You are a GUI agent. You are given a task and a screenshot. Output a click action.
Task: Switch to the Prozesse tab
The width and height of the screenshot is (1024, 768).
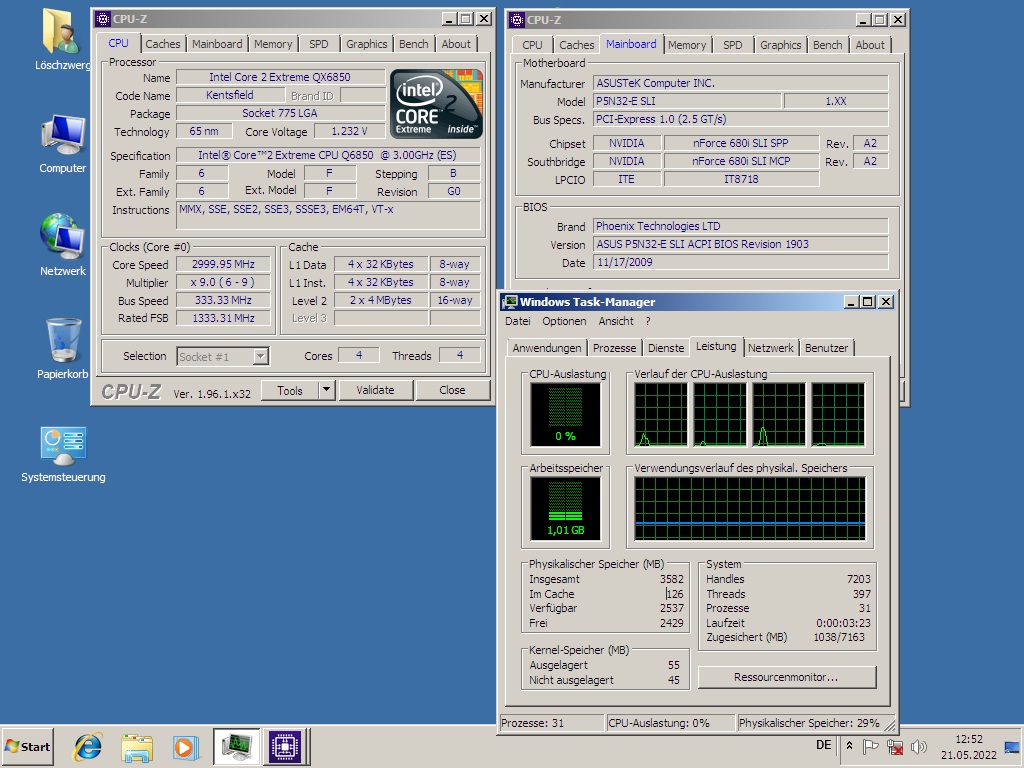pos(614,348)
